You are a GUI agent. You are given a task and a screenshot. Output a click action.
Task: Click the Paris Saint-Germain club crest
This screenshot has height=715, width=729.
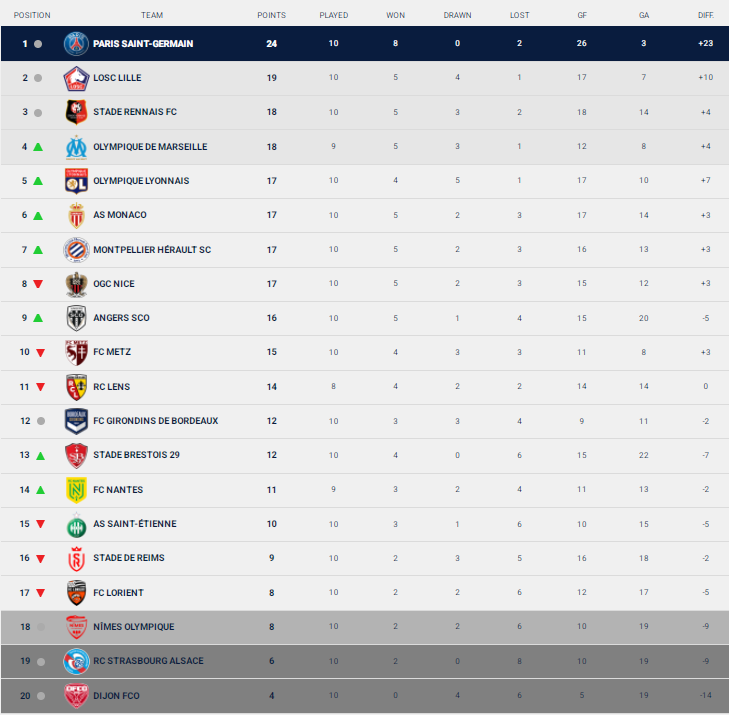76,44
